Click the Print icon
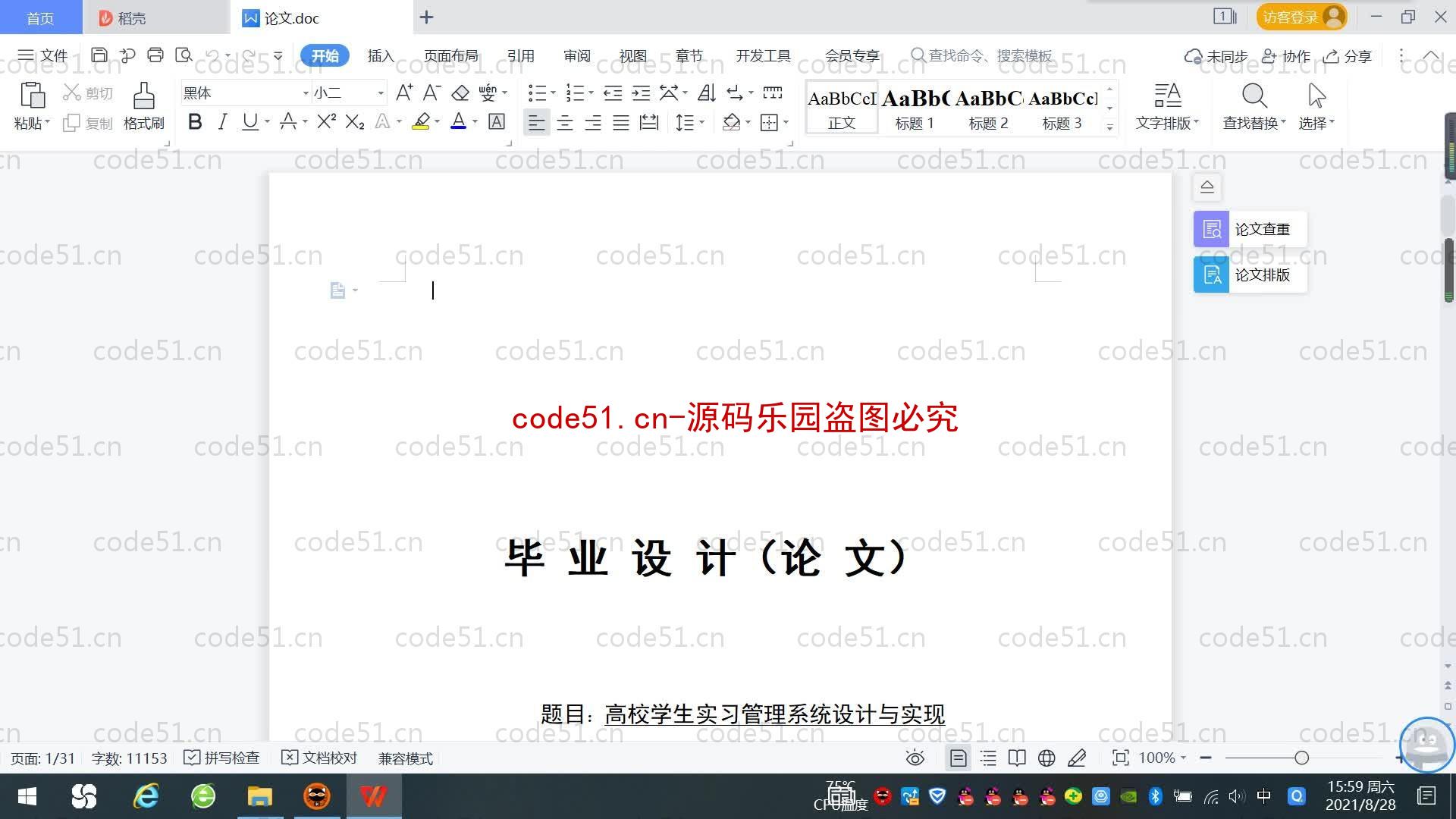The image size is (1456, 819). [155, 55]
